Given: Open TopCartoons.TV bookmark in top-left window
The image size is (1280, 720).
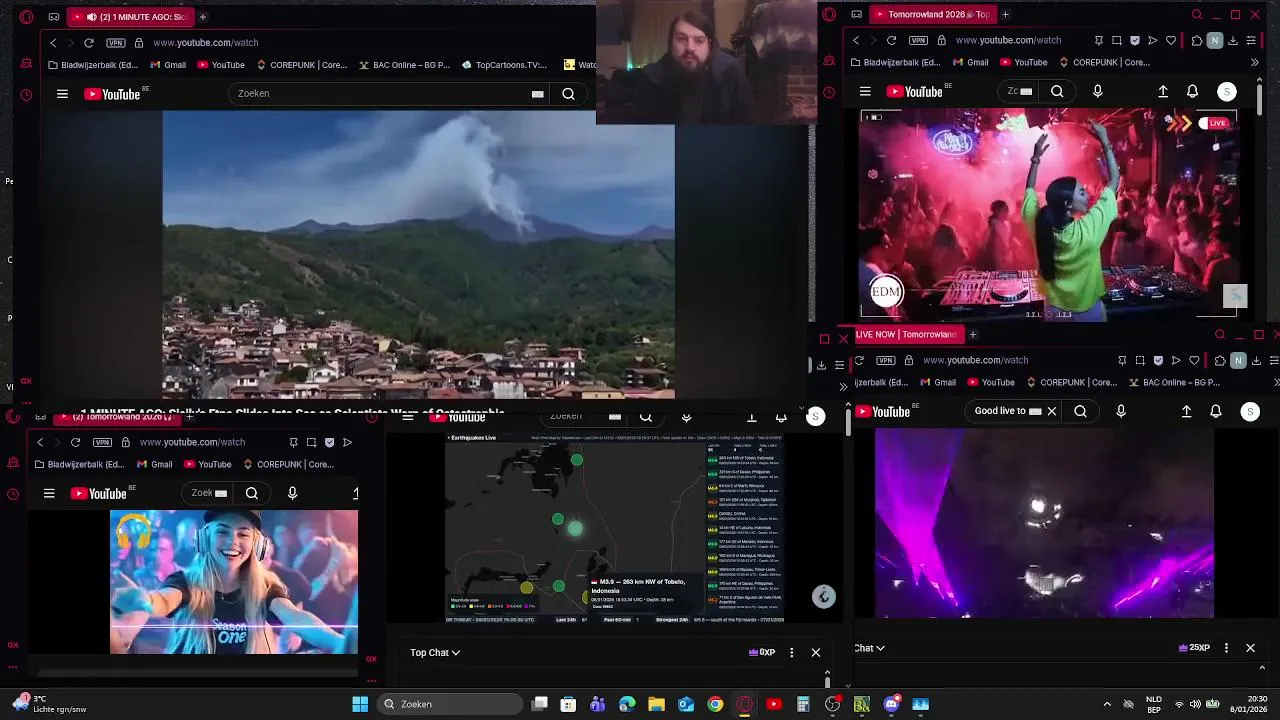Looking at the screenshot, I should coord(505,65).
